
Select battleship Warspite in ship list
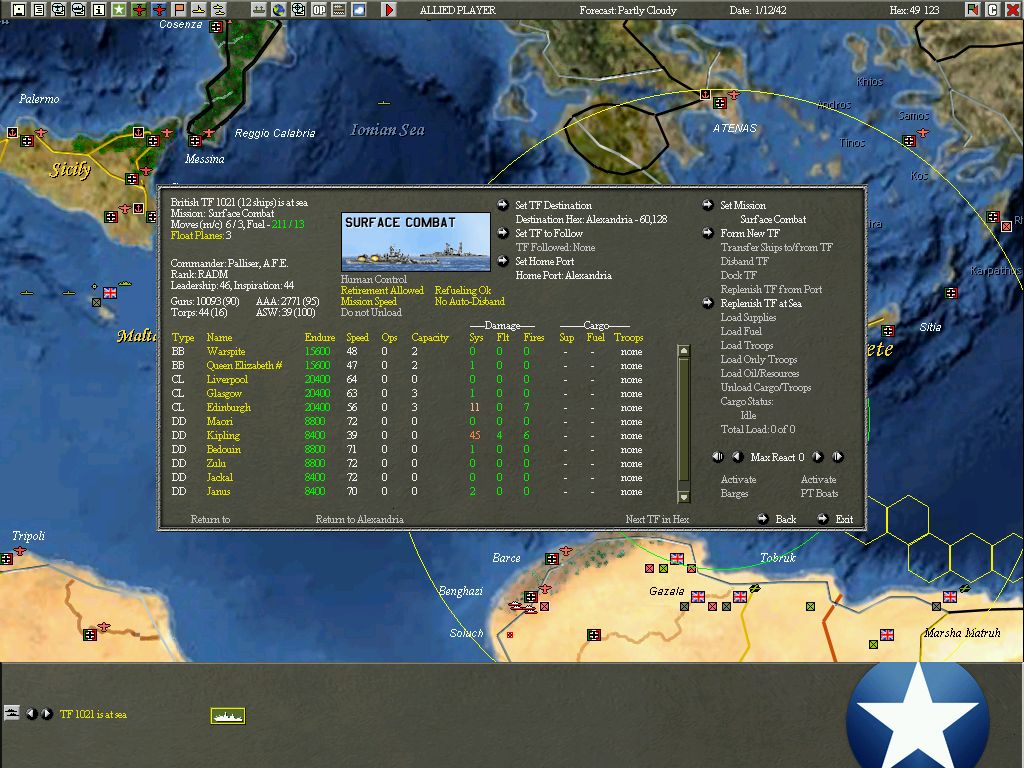[x=225, y=351]
